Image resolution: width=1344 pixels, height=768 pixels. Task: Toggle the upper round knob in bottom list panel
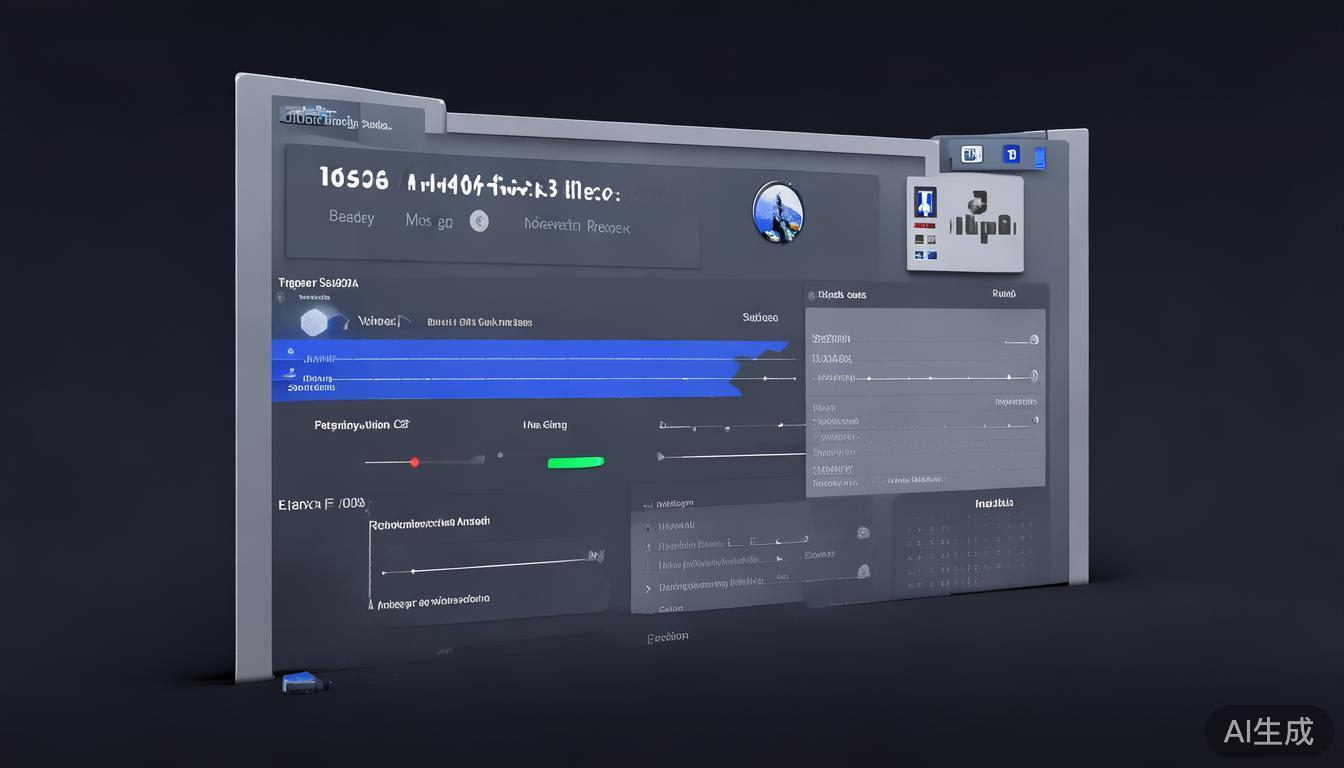coord(863,533)
